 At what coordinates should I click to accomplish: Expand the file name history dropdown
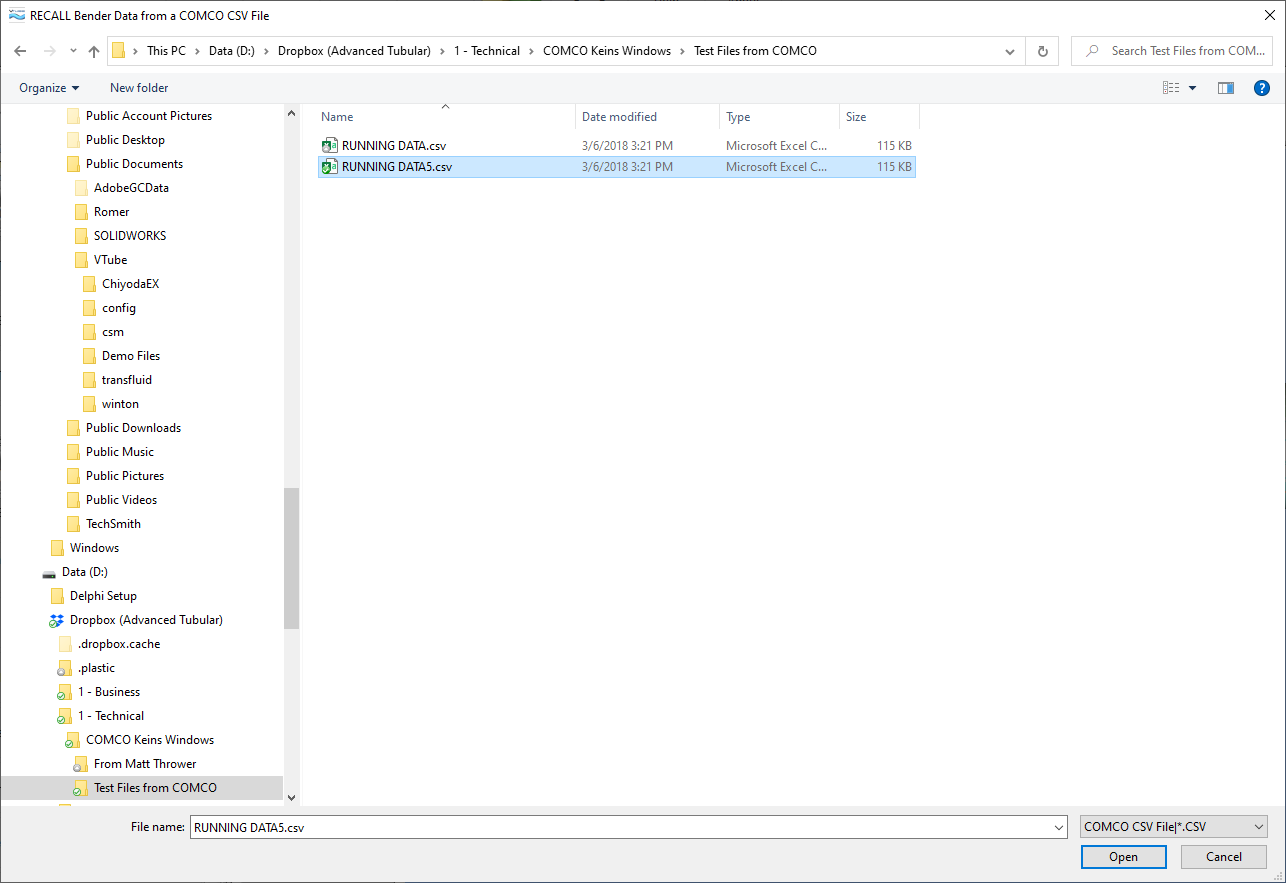[x=1059, y=827]
